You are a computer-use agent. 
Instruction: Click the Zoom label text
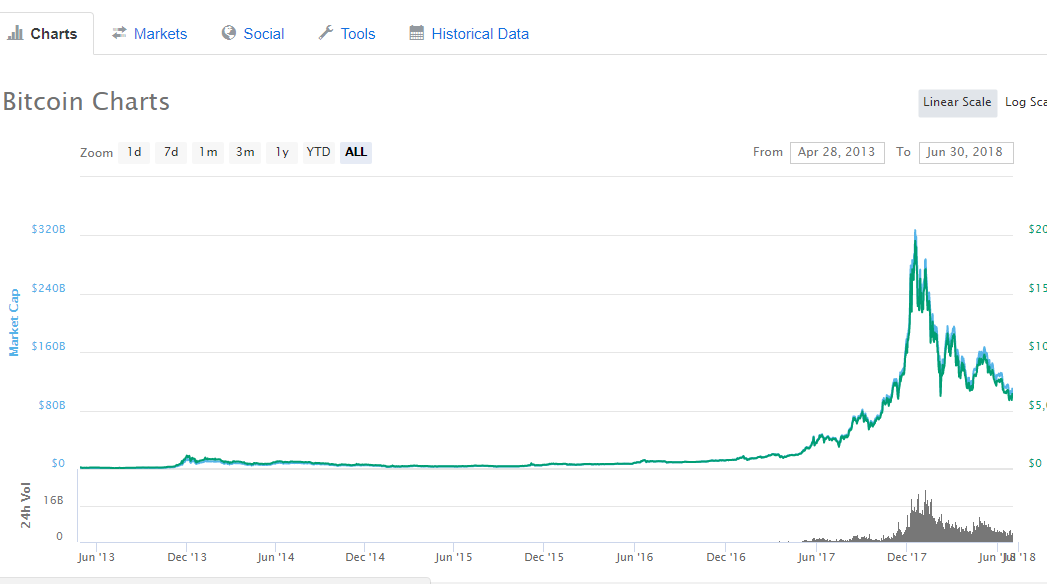(96, 153)
